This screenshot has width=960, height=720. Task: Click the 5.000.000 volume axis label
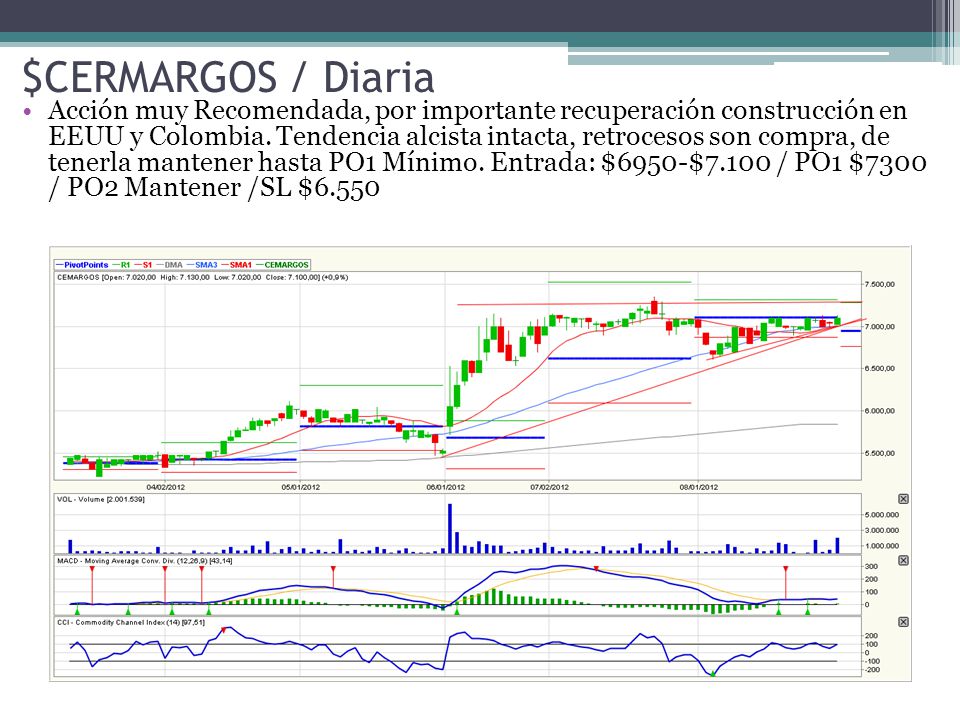pos(882,515)
